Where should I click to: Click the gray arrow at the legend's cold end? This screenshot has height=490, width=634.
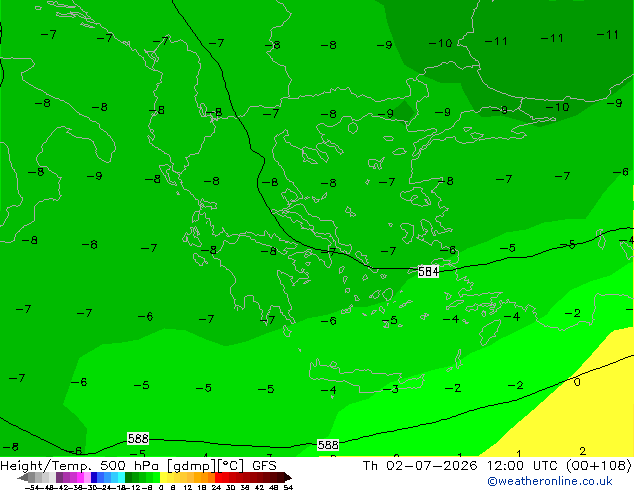tap(23, 478)
